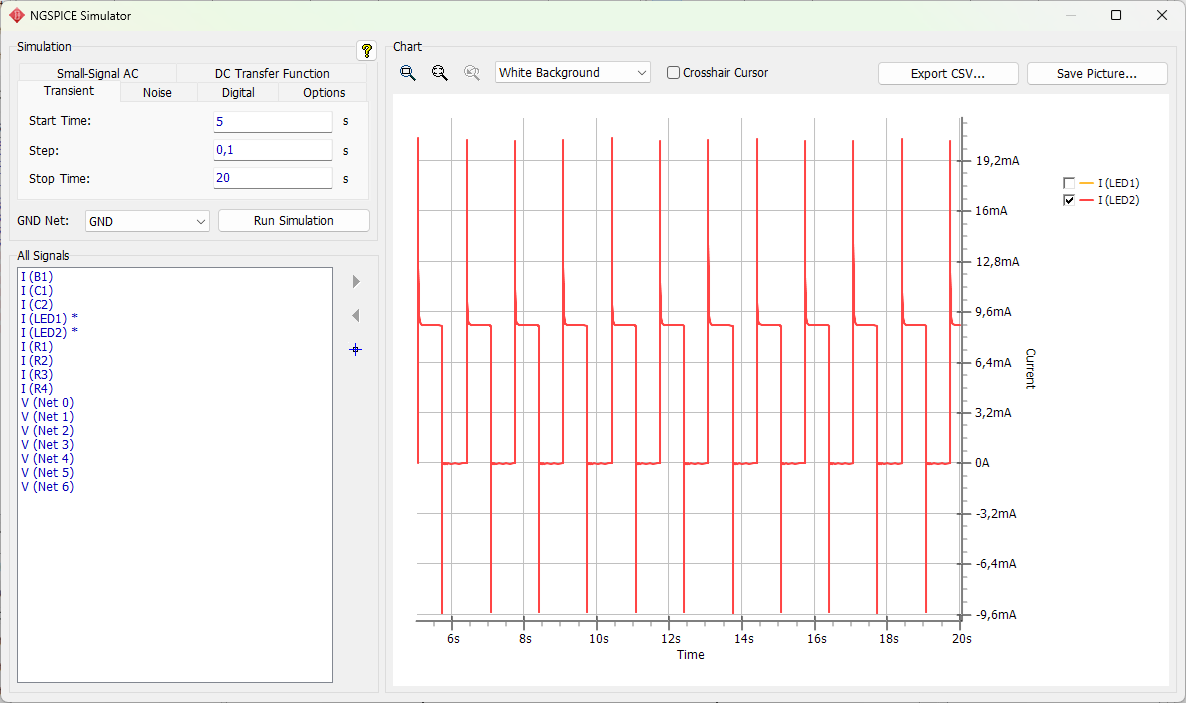The width and height of the screenshot is (1186, 703).
Task: Select V (Net 4) in All Signals
Action: coord(48,459)
